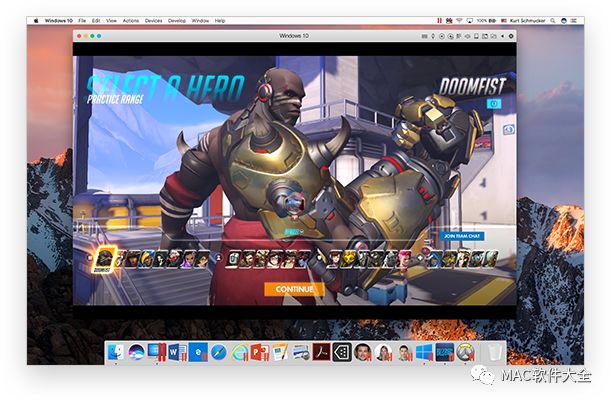Click the Siri icon in menu bar
Image resolution: width=611 pixels, height=402 pixels.
563,21
